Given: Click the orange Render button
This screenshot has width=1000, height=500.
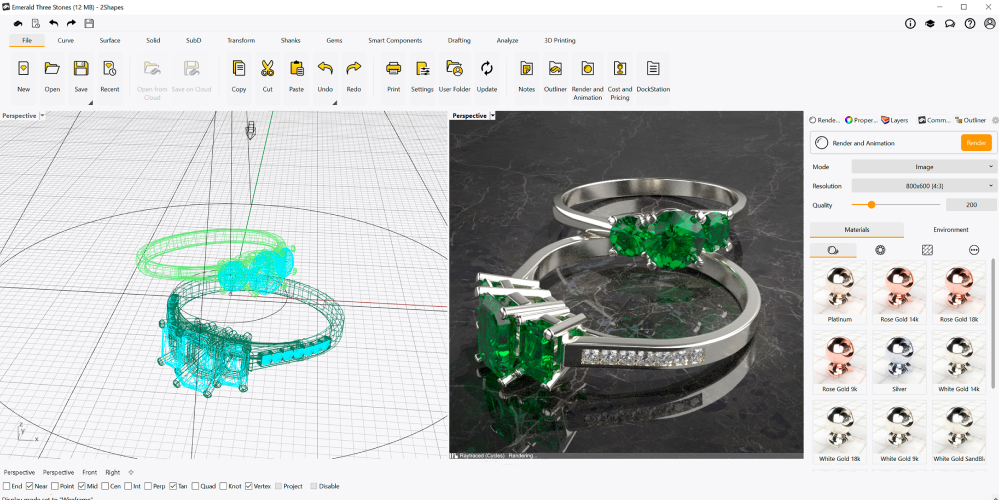Looking at the screenshot, I should (x=976, y=143).
